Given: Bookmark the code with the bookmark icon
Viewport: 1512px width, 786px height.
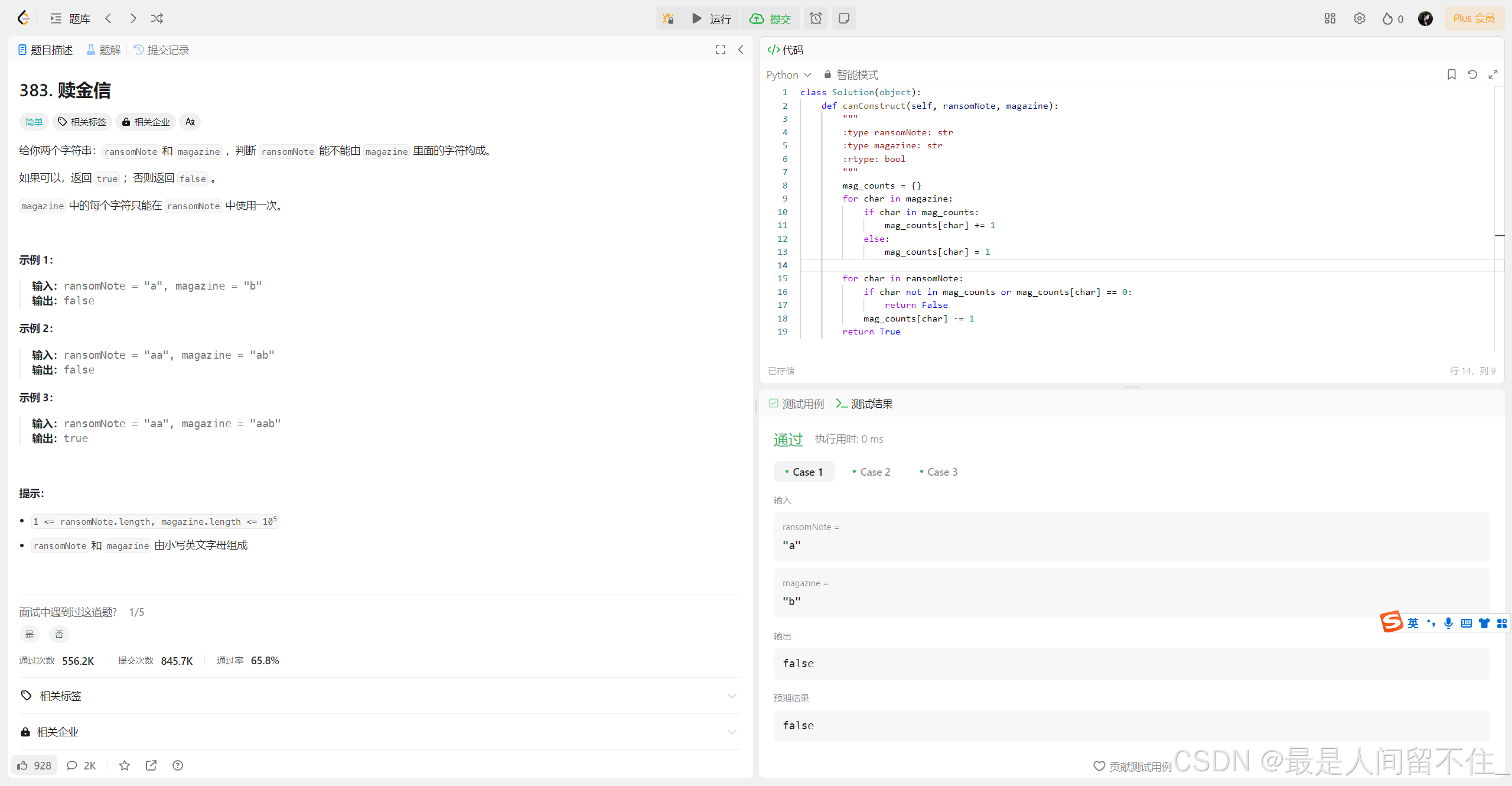Looking at the screenshot, I should point(1451,74).
